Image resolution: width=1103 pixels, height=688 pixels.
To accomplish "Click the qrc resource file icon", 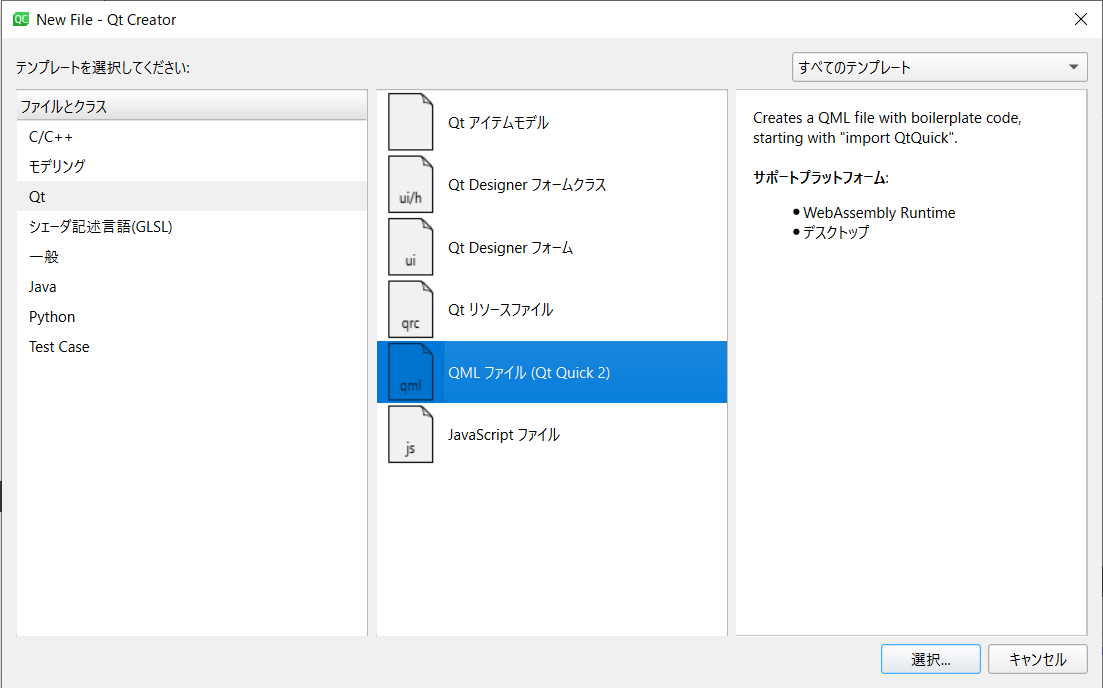I will 410,309.
